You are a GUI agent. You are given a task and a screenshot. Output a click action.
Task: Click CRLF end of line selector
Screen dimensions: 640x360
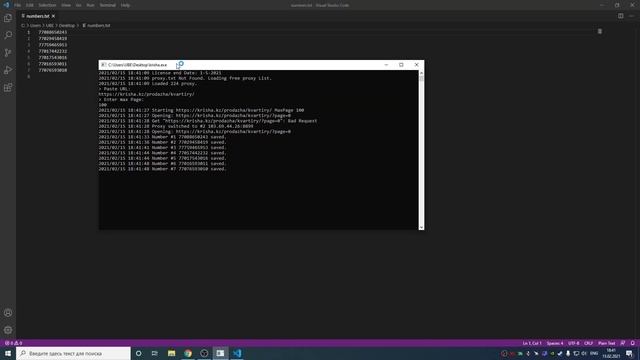tap(589, 343)
